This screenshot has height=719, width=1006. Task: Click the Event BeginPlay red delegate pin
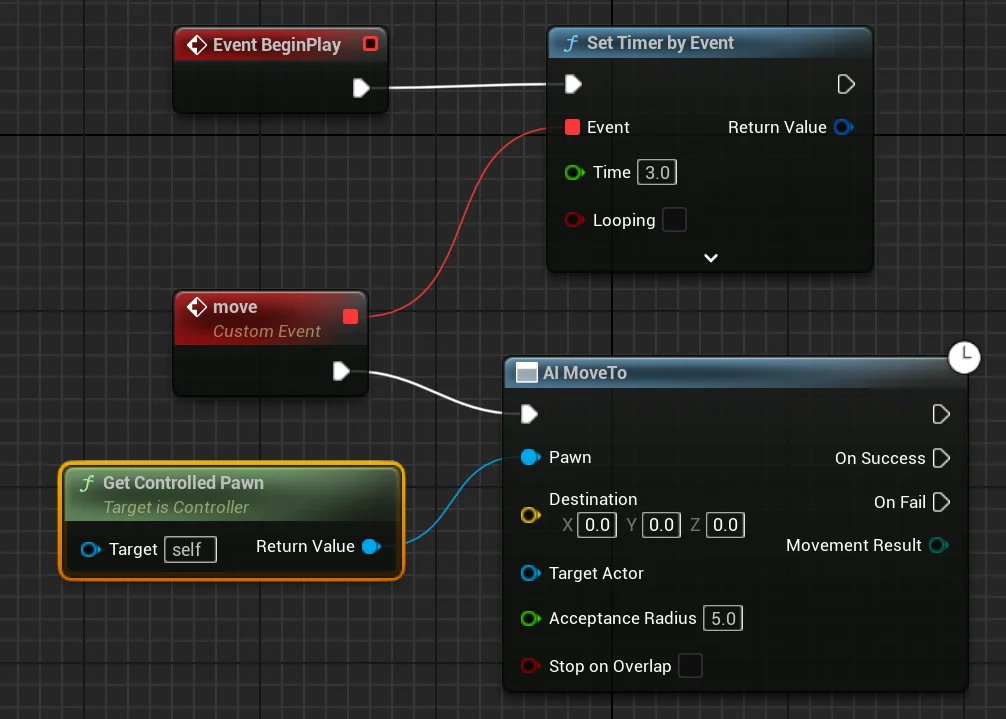370,44
